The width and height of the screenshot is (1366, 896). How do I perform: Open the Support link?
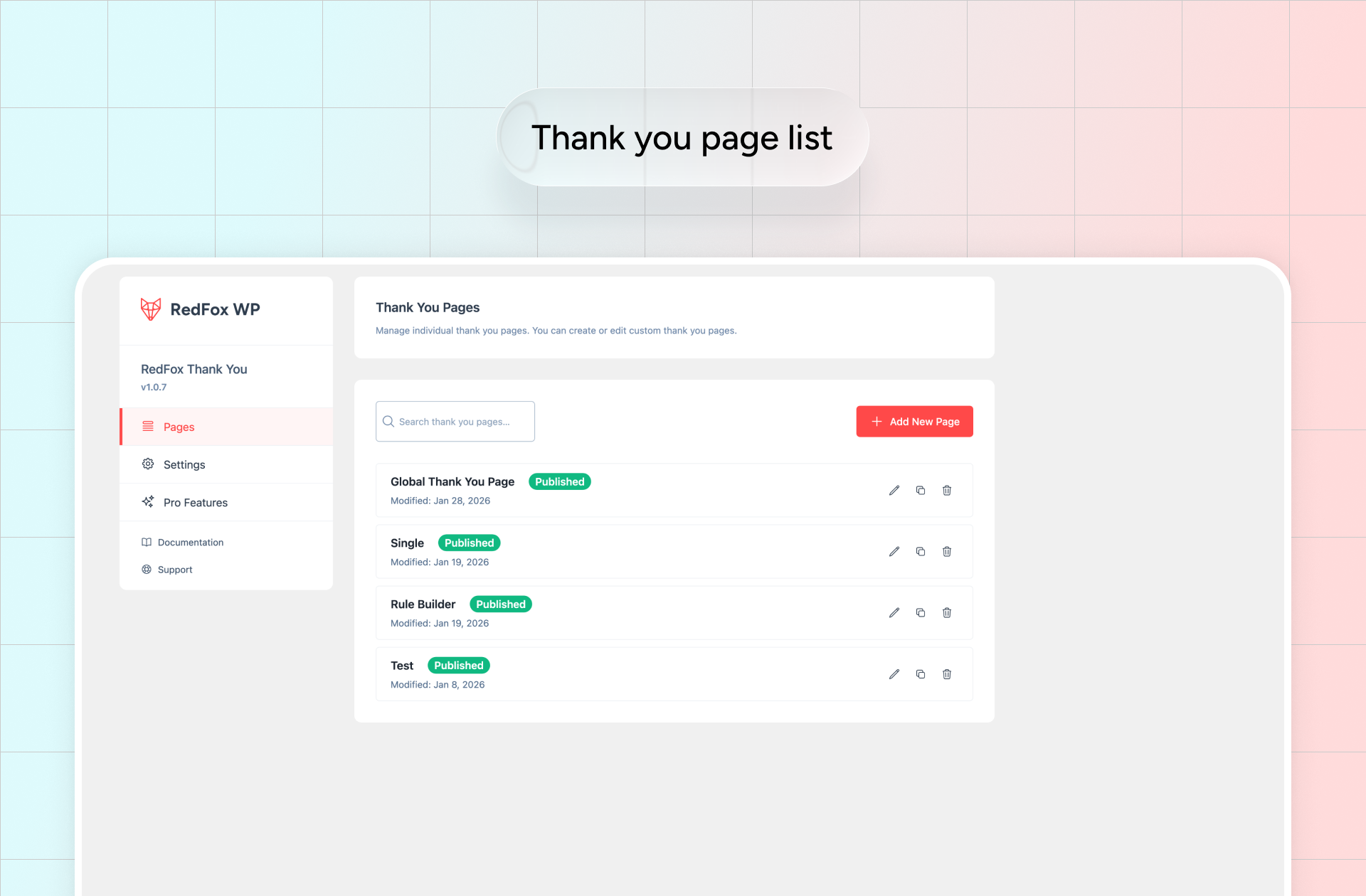click(175, 570)
